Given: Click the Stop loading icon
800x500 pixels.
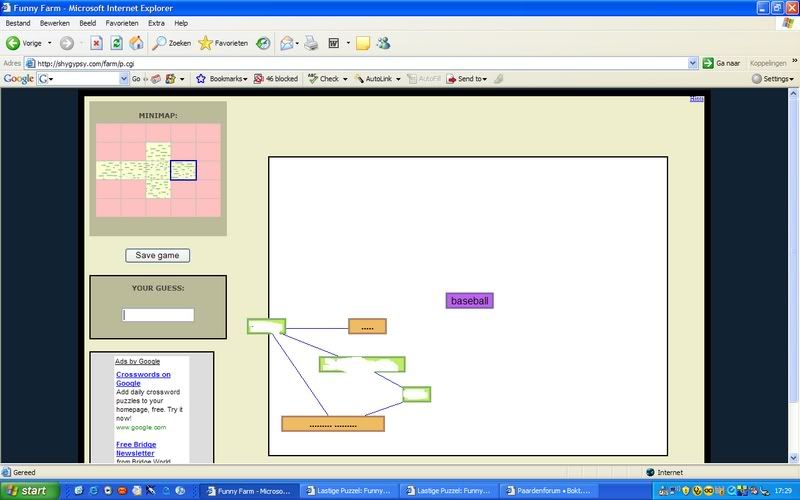Looking at the screenshot, I should pos(96,43).
